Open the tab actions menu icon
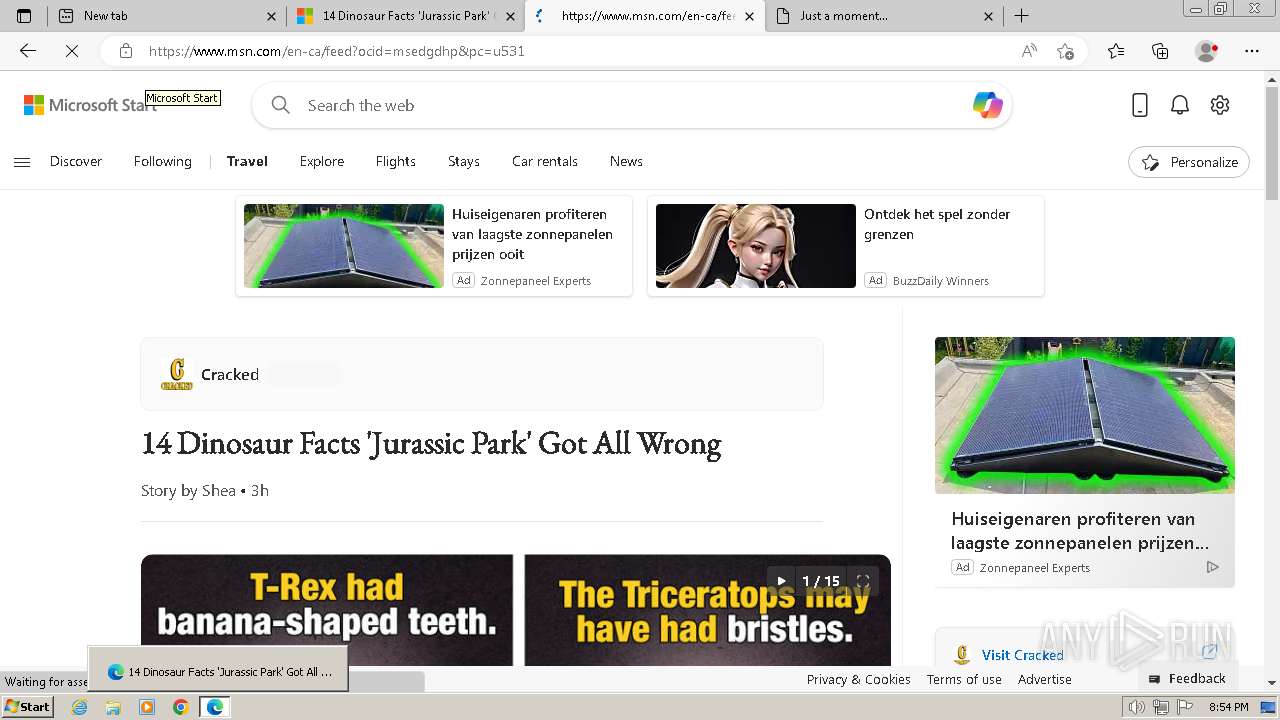 coord(24,16)
